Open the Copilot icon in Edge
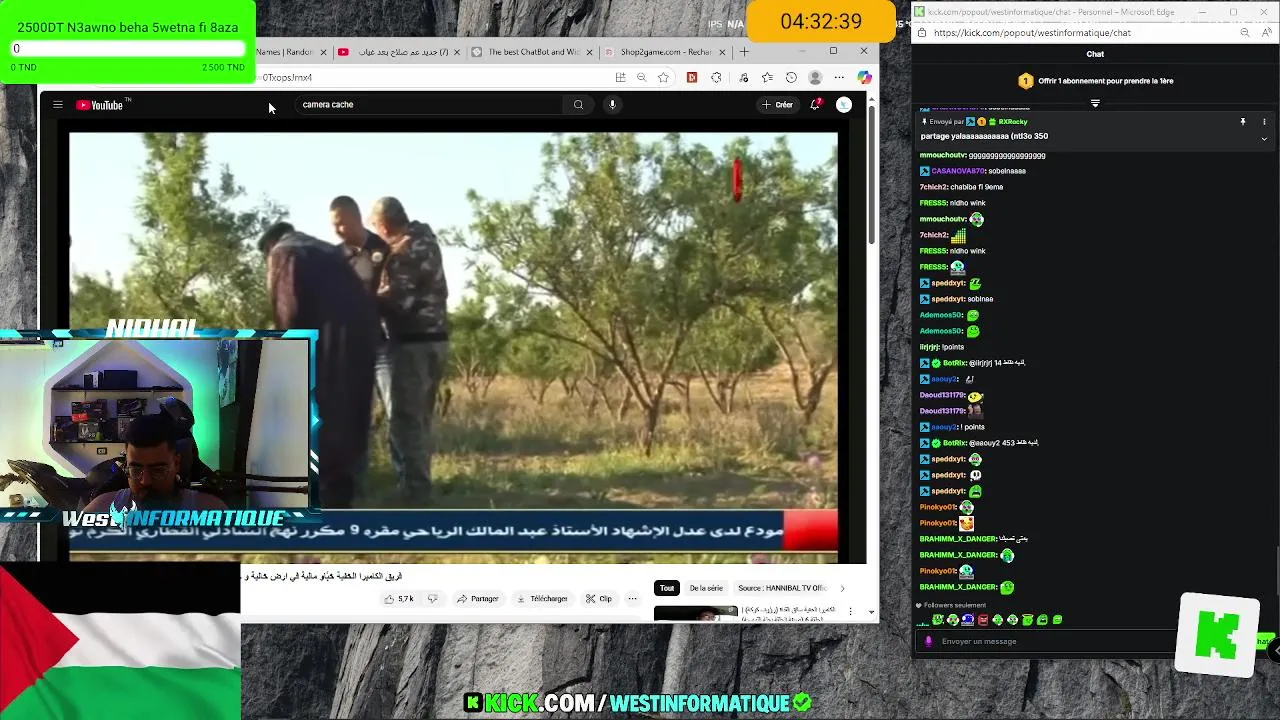This screenshot has width=1280, height=720. coord(864,78)
